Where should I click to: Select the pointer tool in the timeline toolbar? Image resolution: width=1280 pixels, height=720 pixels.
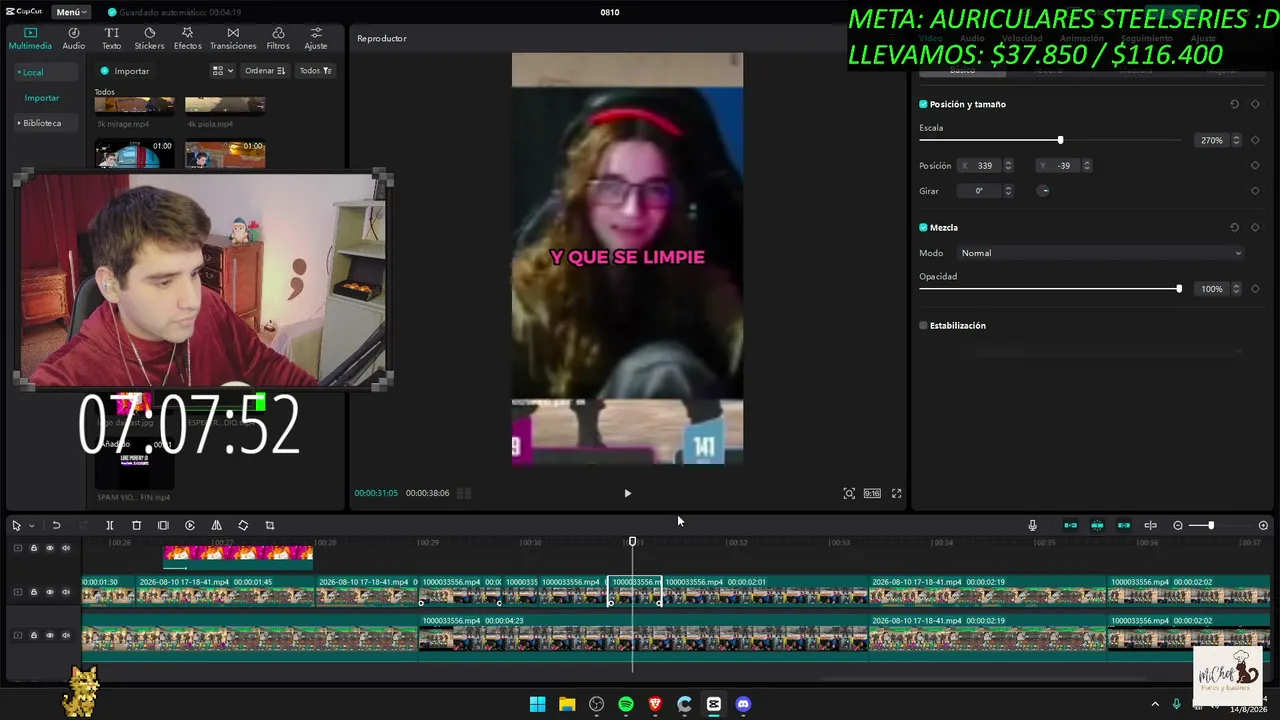16,525
